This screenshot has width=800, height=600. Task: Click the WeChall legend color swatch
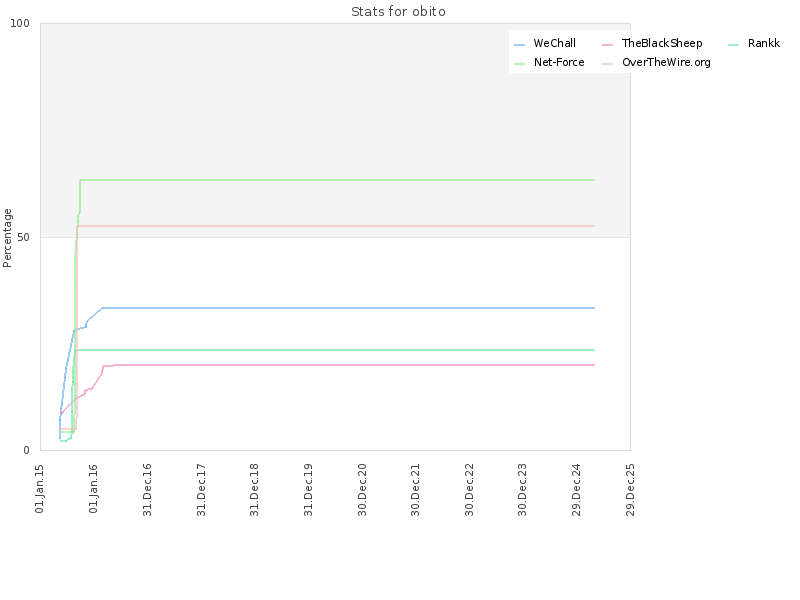519,45
